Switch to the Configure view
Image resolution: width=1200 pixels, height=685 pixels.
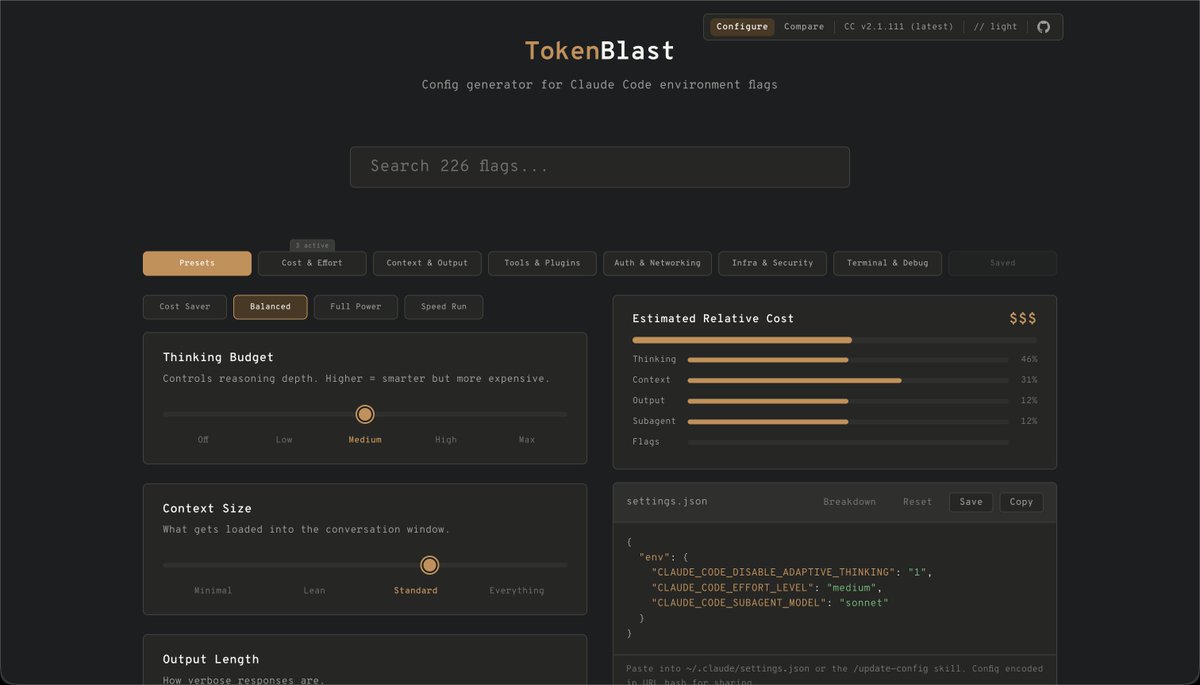click(x=742, y=27)
